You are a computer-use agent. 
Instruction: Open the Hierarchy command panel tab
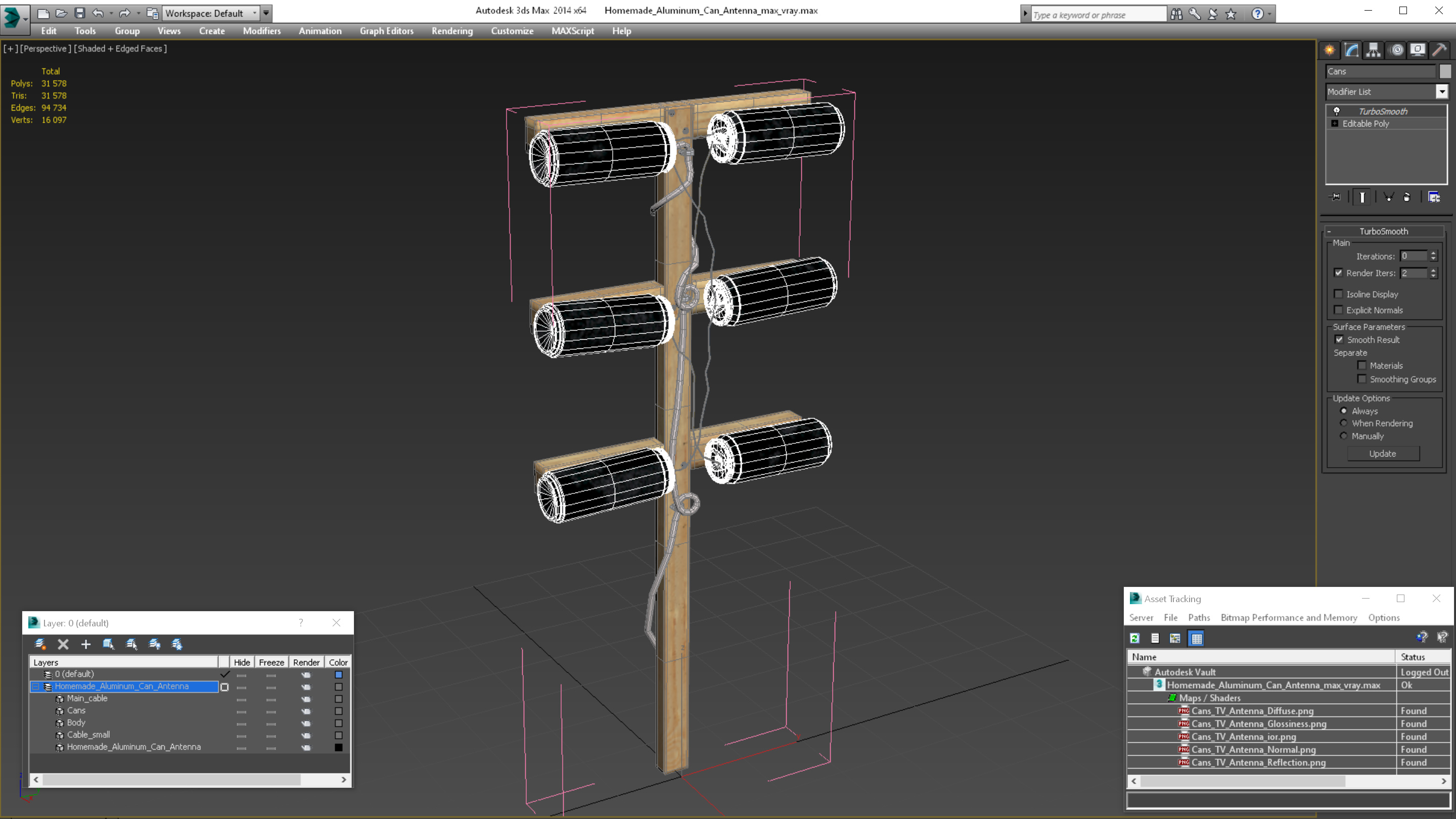(1374, 51)
